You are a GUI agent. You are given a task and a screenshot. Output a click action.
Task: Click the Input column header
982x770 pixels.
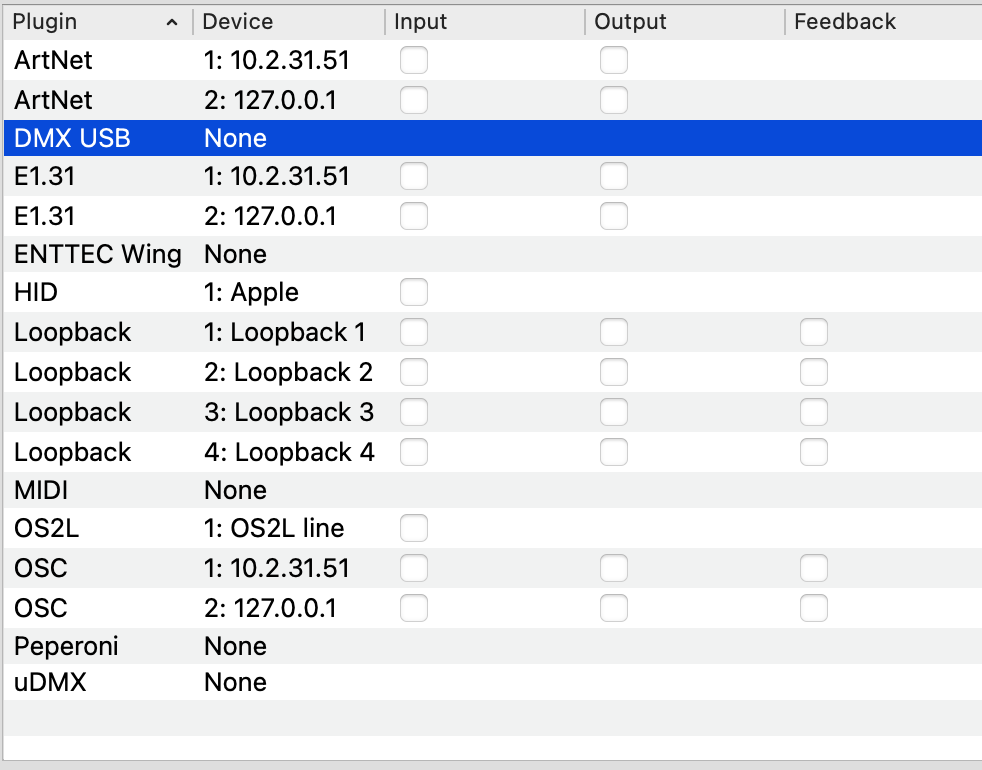[420, 21]
